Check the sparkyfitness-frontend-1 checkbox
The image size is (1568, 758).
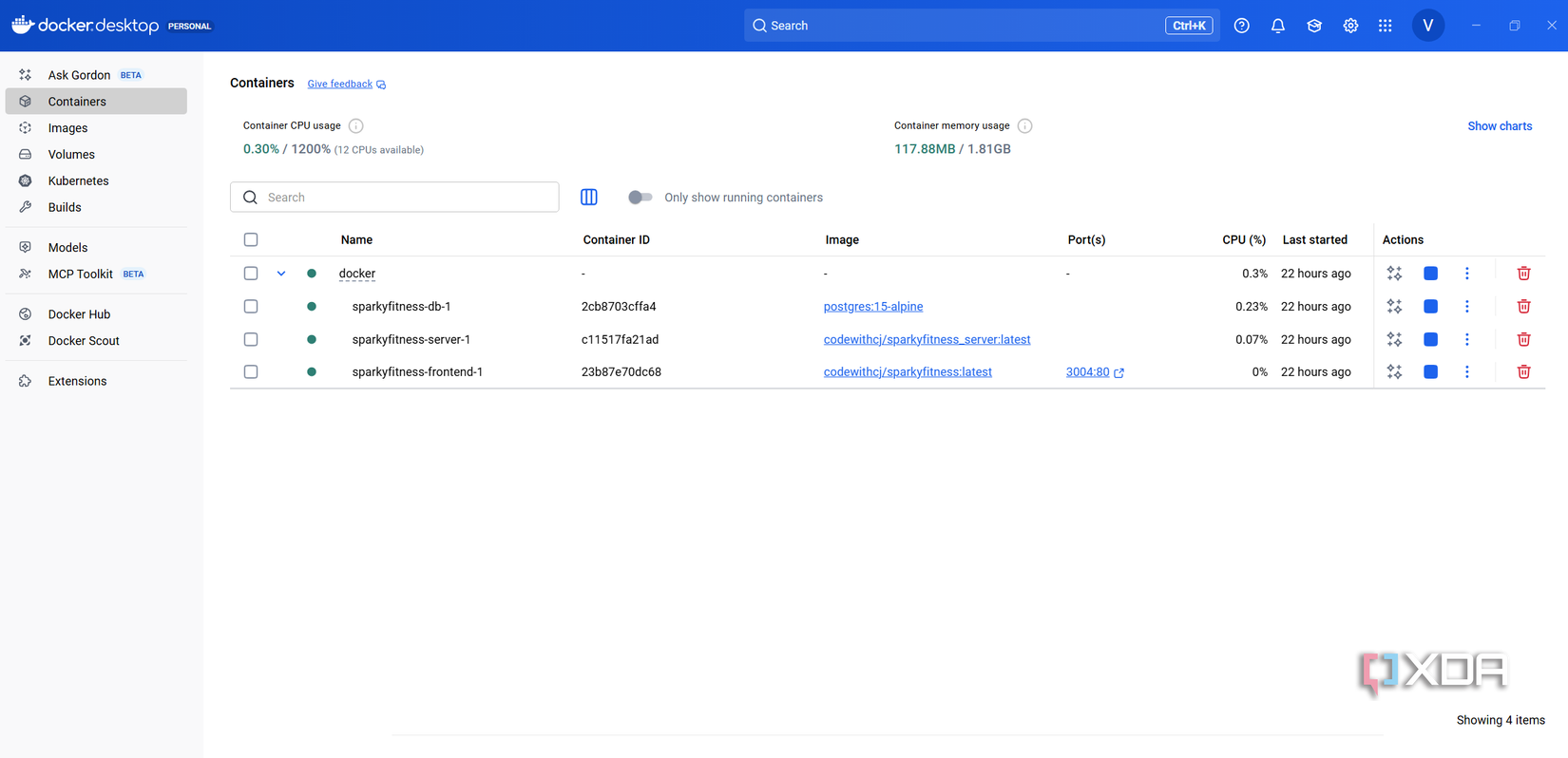coord(251,372)
